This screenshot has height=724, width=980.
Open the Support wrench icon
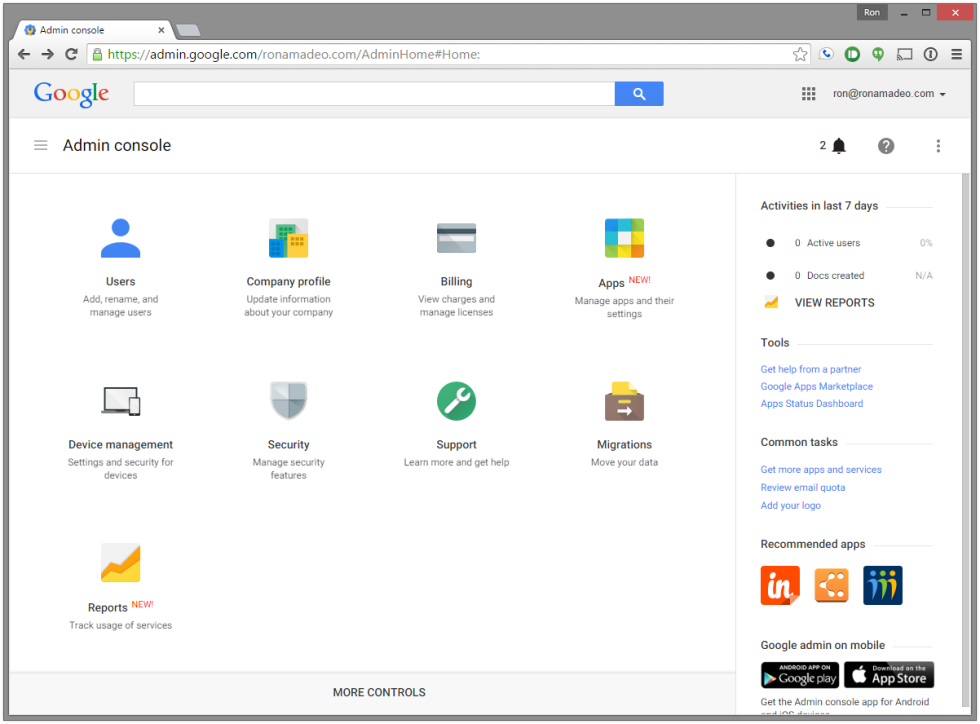(x=456, y=401)
